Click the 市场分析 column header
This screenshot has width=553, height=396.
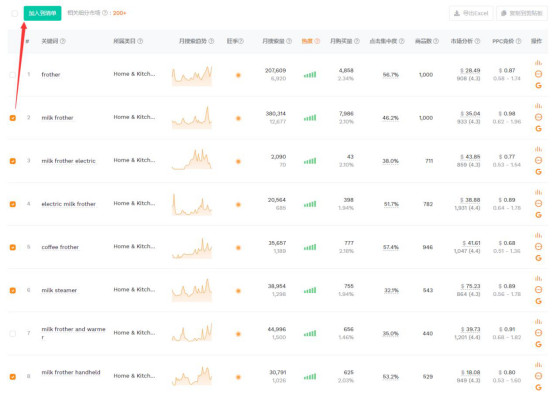tap(462, 41)
